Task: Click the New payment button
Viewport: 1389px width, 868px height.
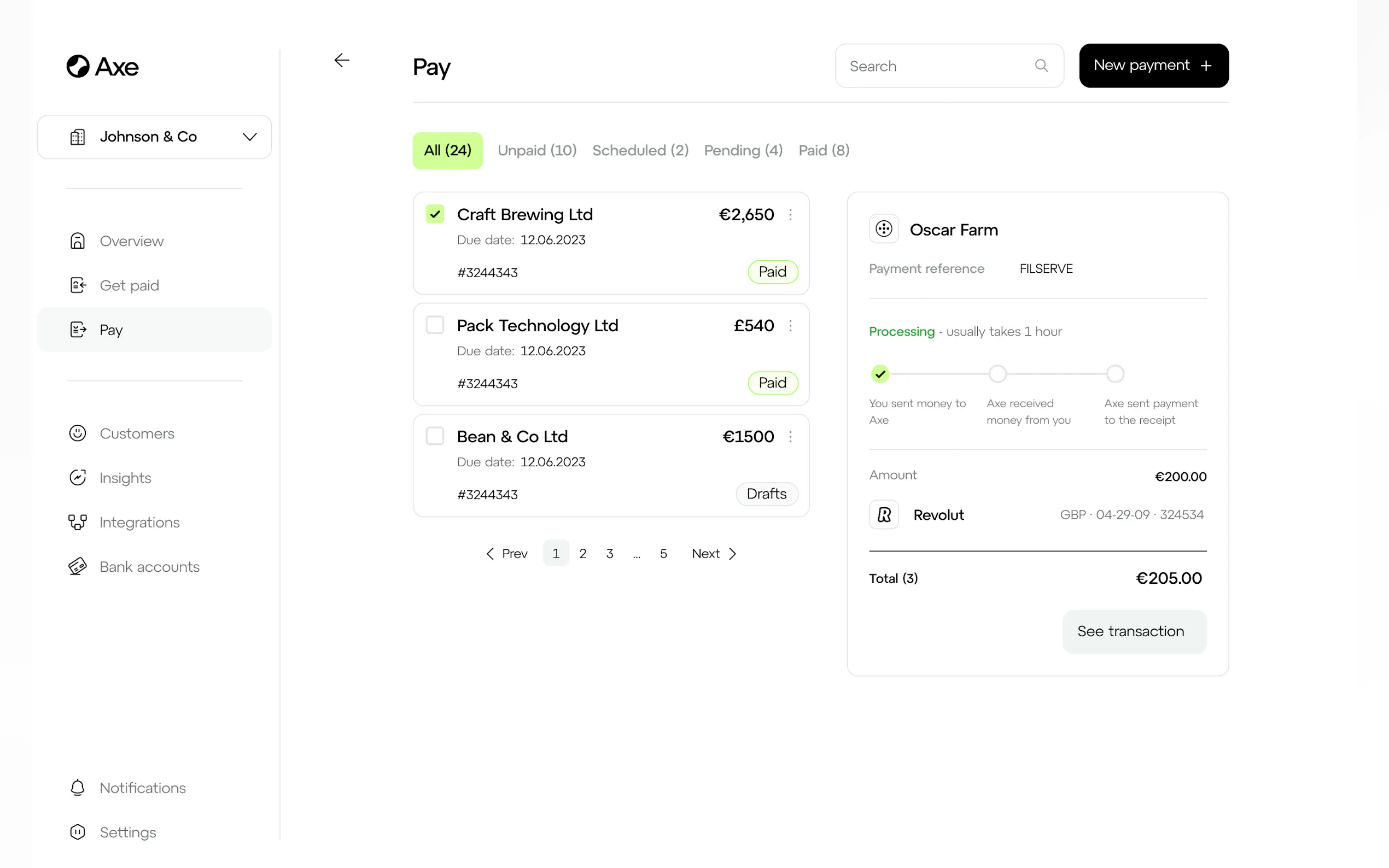Action: [x=1153, y=66]
